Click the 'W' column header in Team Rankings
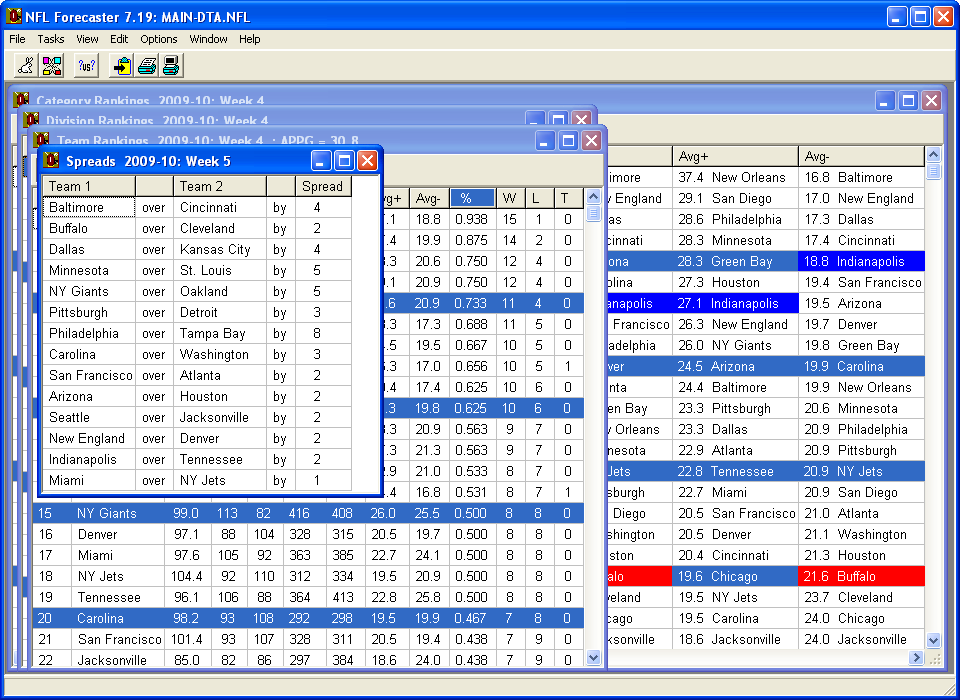Image resolution: width=960 pixels, height=700 pixels. 510,198
